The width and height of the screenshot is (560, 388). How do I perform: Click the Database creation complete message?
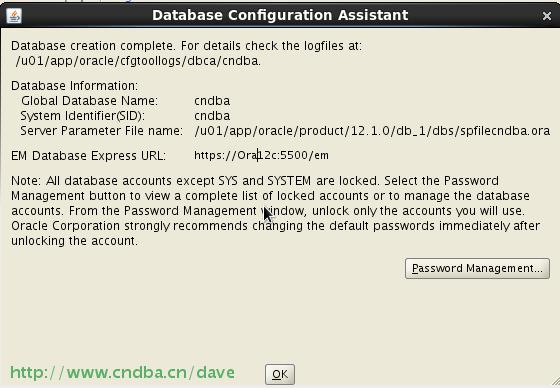tap(186, 46)
